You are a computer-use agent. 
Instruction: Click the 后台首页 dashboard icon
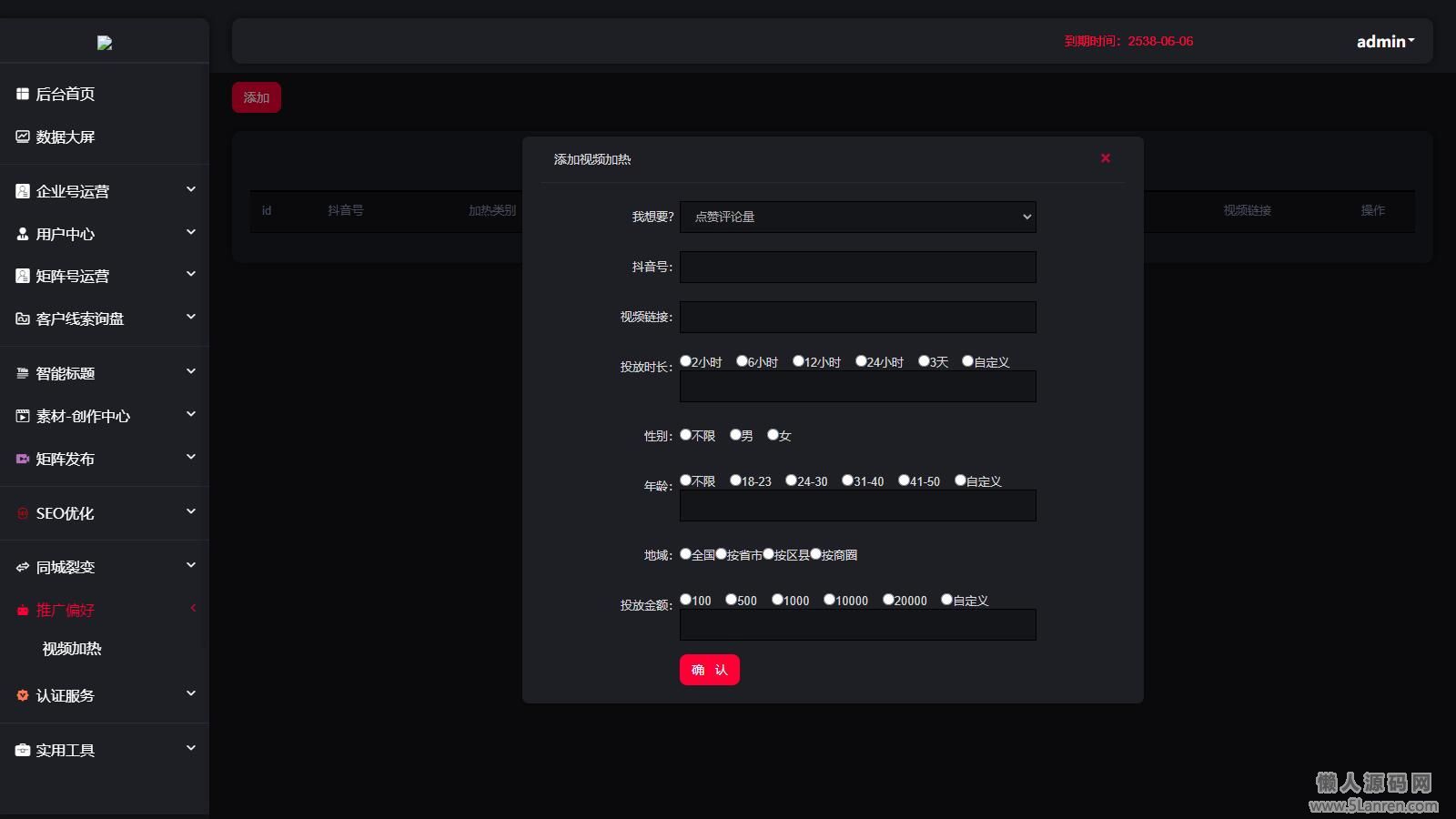[23, 94]
